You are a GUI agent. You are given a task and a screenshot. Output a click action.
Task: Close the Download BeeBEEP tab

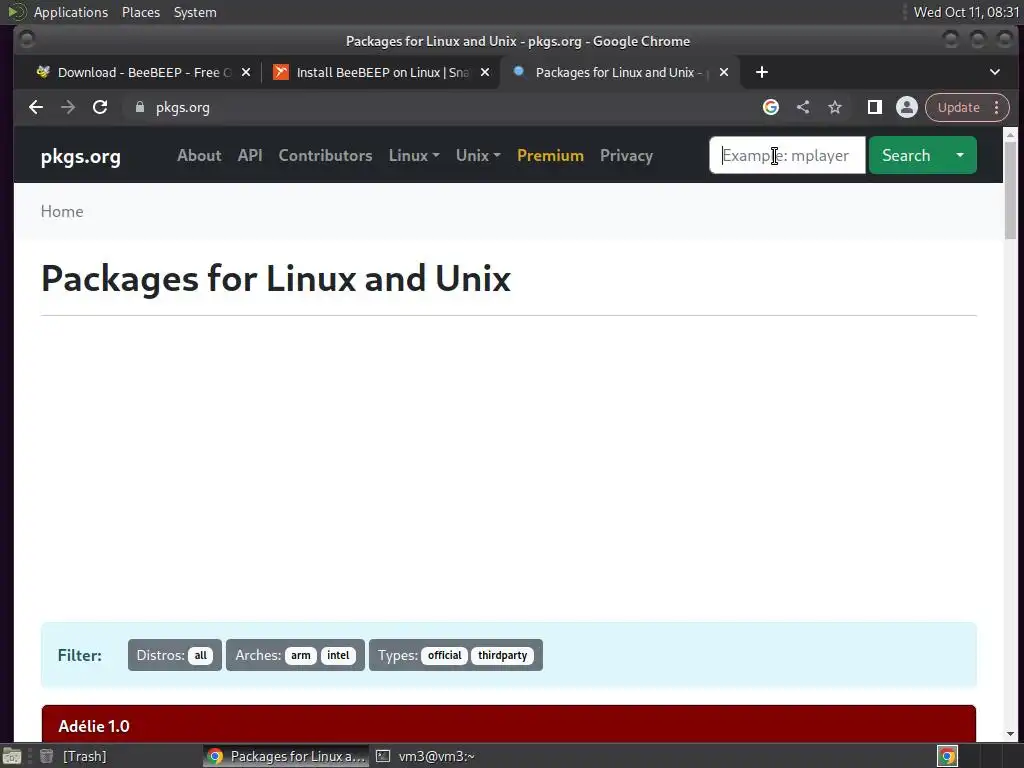tap(246, 72)
